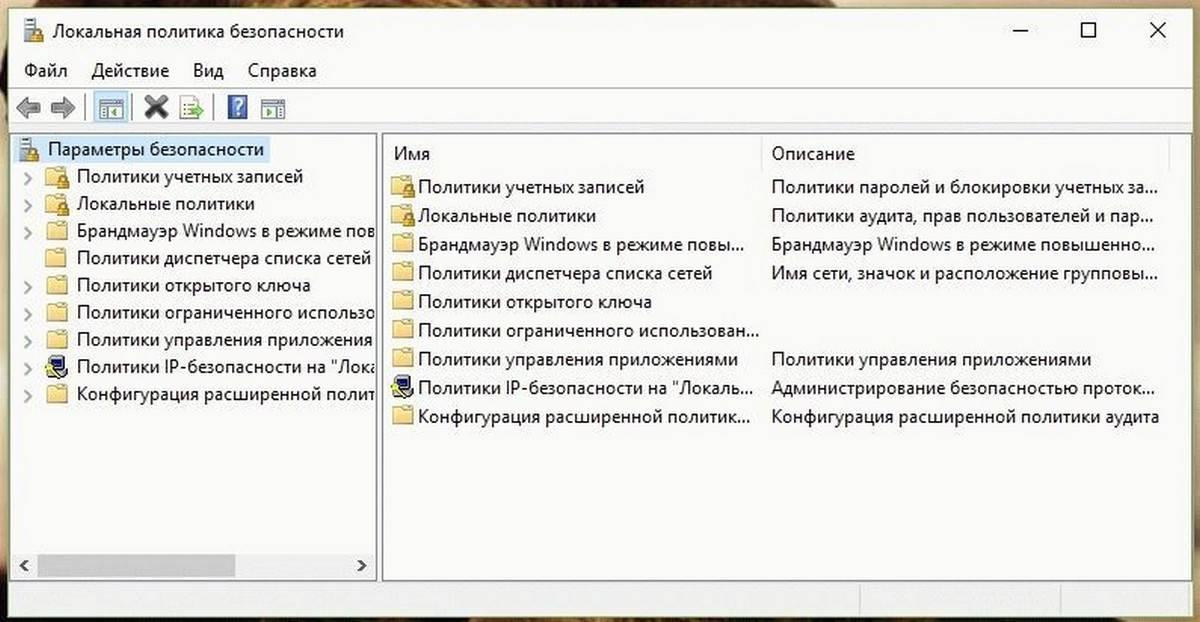This screenshot has height=622, width=1200.
Task: Expand Конфигурация расширенной политики tree node
Action: pyautogui.click(x=28, y=394)
